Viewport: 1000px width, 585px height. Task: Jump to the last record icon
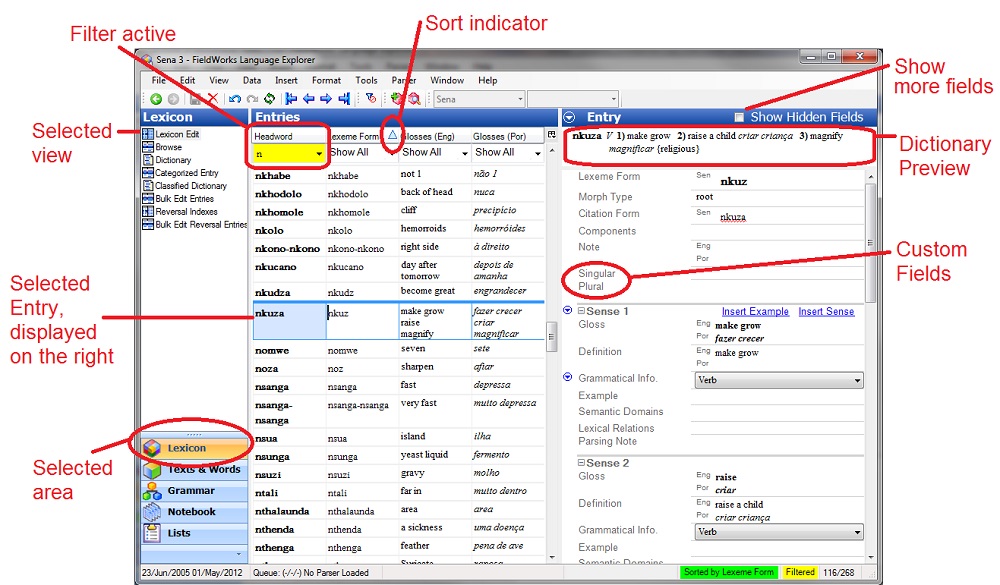344,99
